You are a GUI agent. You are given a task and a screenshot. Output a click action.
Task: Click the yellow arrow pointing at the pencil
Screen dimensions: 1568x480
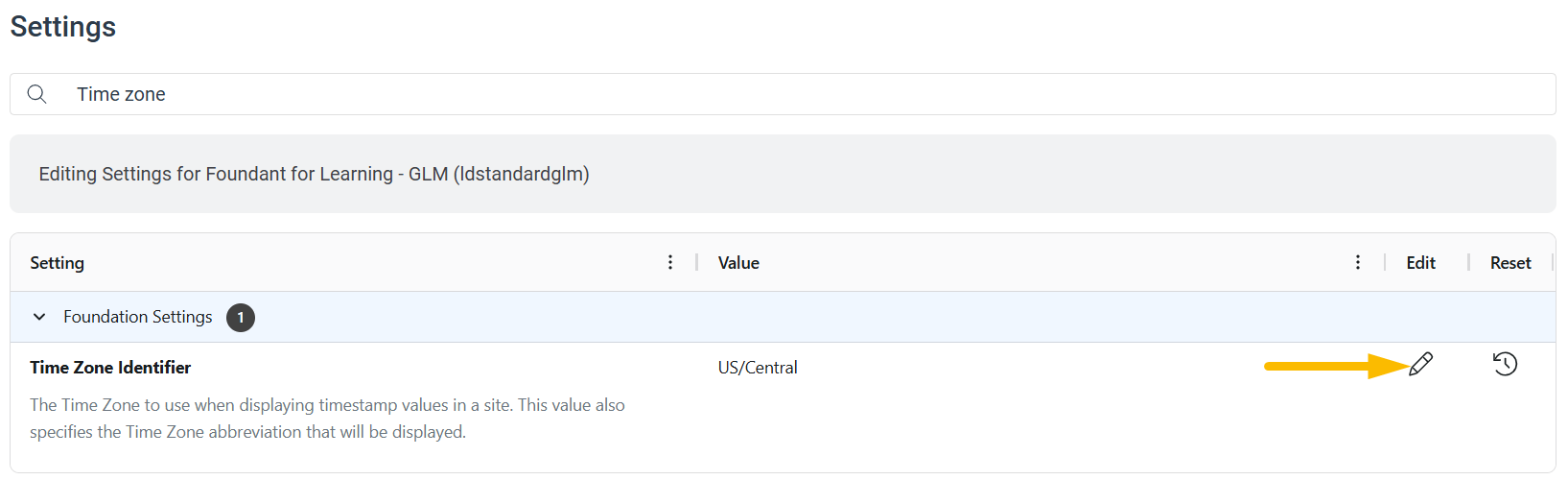point(1336,366)
